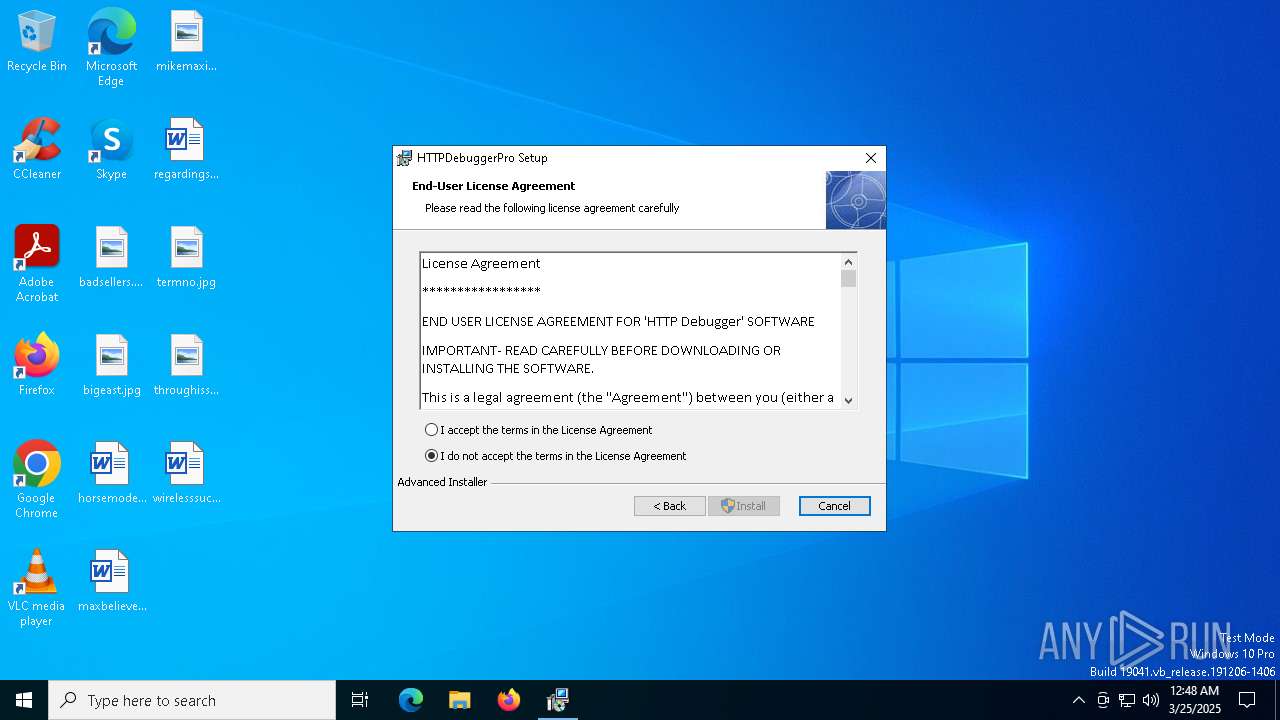Image resolution: width=1280 pixels, height=720 pixels.
Task: Select the wirelesssuc Word document on desktop
Action: tap(186, 474)
